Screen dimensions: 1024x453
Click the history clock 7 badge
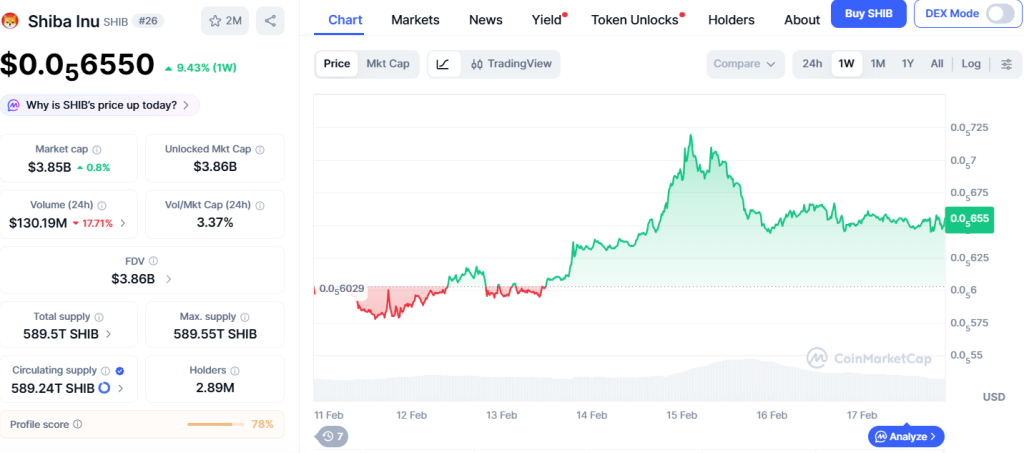332,436
